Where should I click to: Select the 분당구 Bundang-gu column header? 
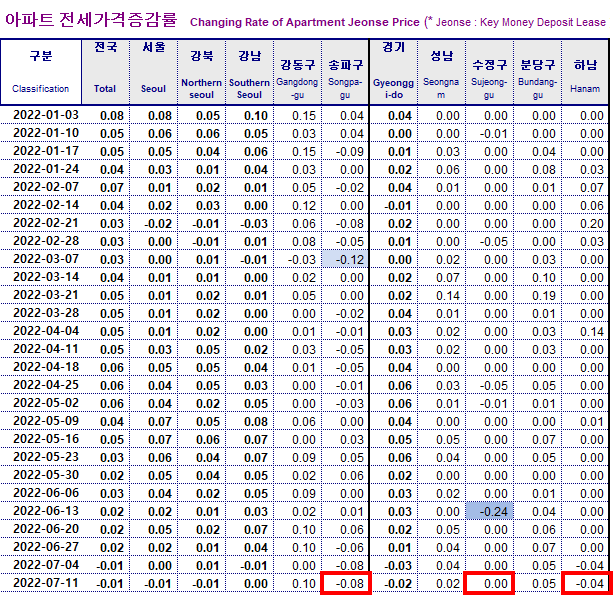[538, 72]
